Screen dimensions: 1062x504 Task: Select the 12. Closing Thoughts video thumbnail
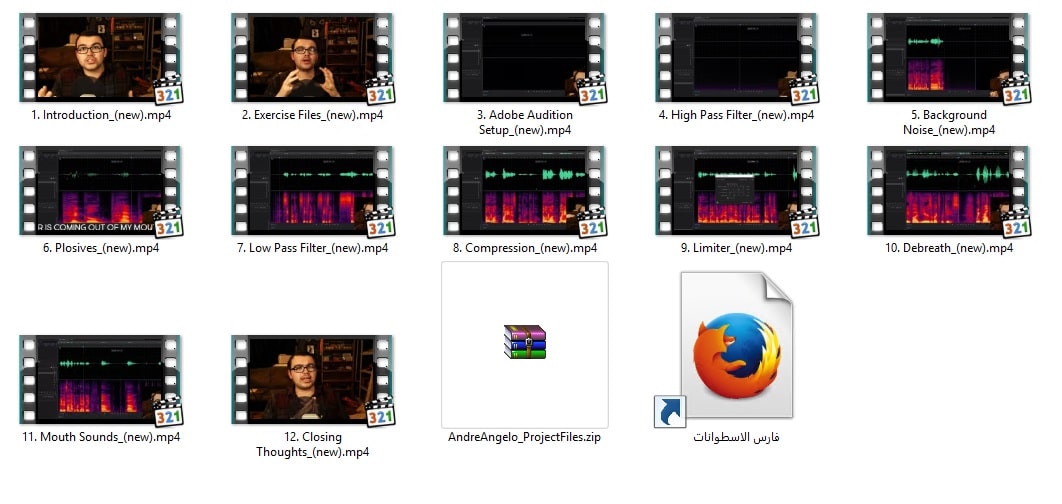[x=312, y=379]
